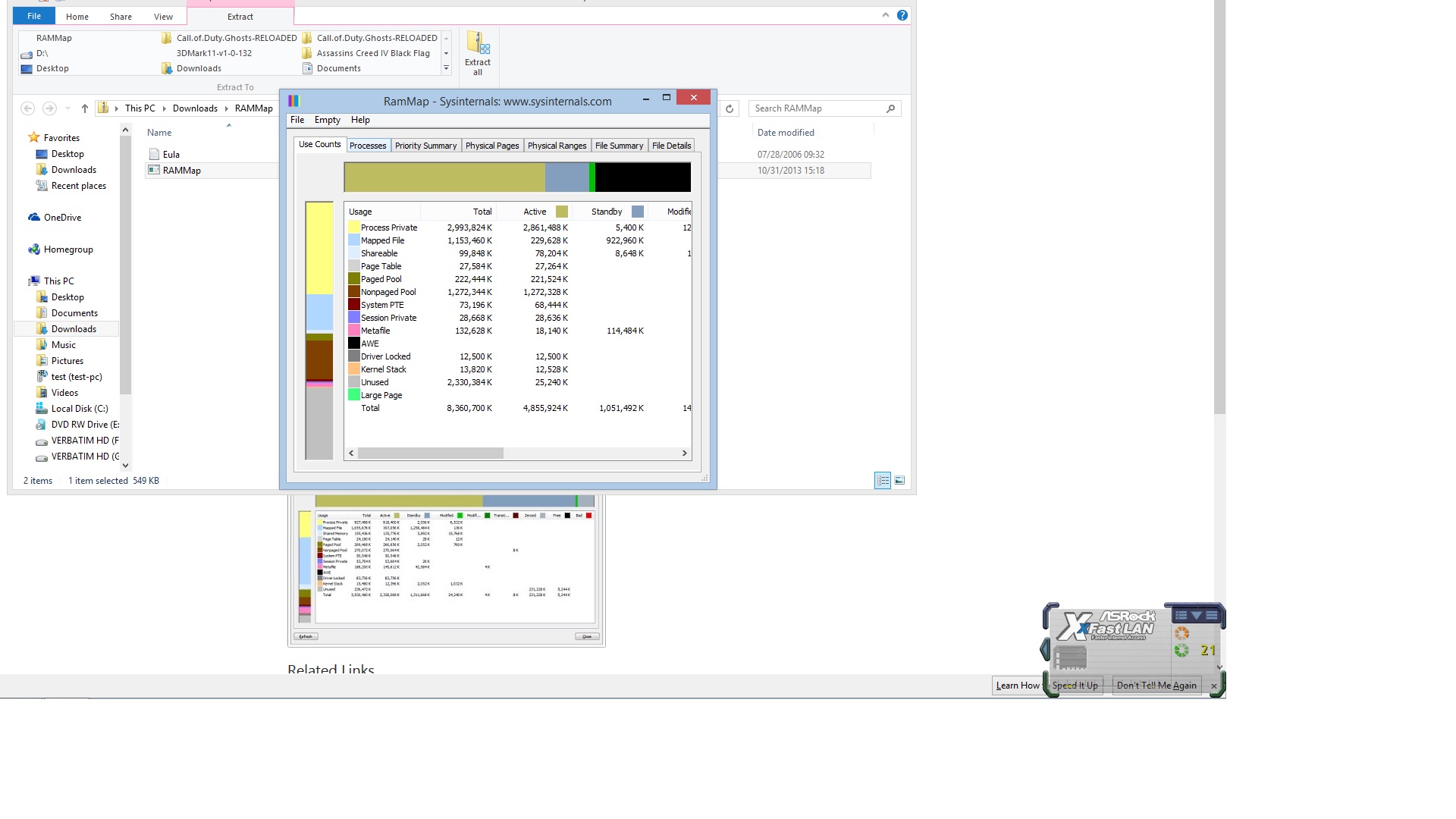Open the explorer Help question mark icon
This screenshot has height=819, width=1456.
tap(902, 15)
